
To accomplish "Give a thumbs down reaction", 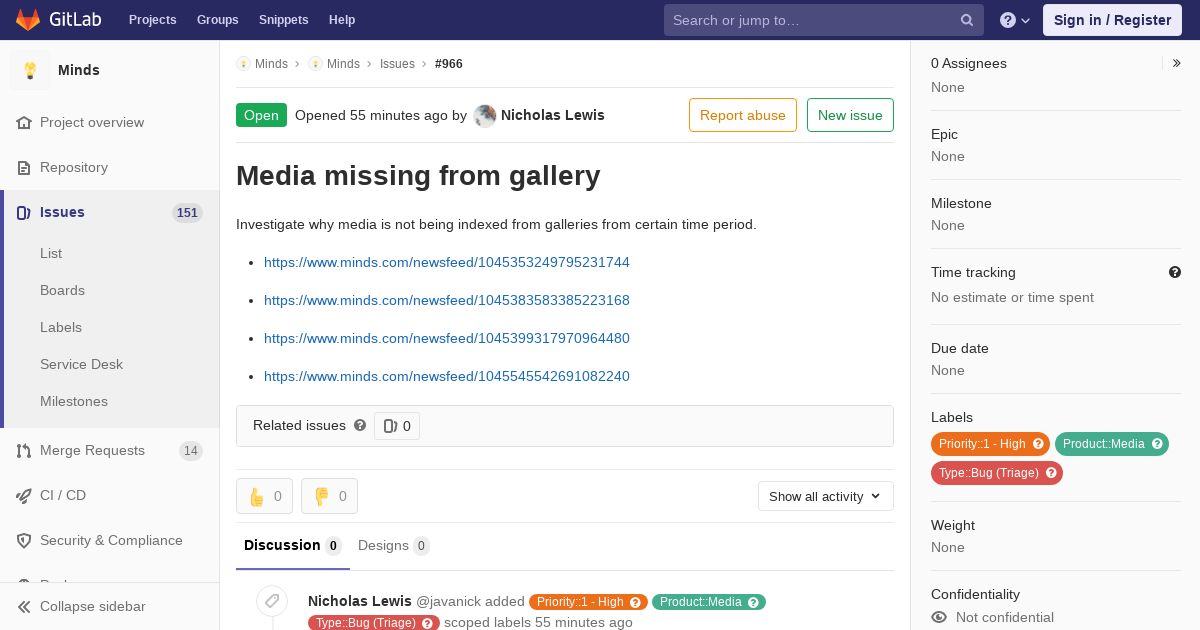I will (329, 496).
